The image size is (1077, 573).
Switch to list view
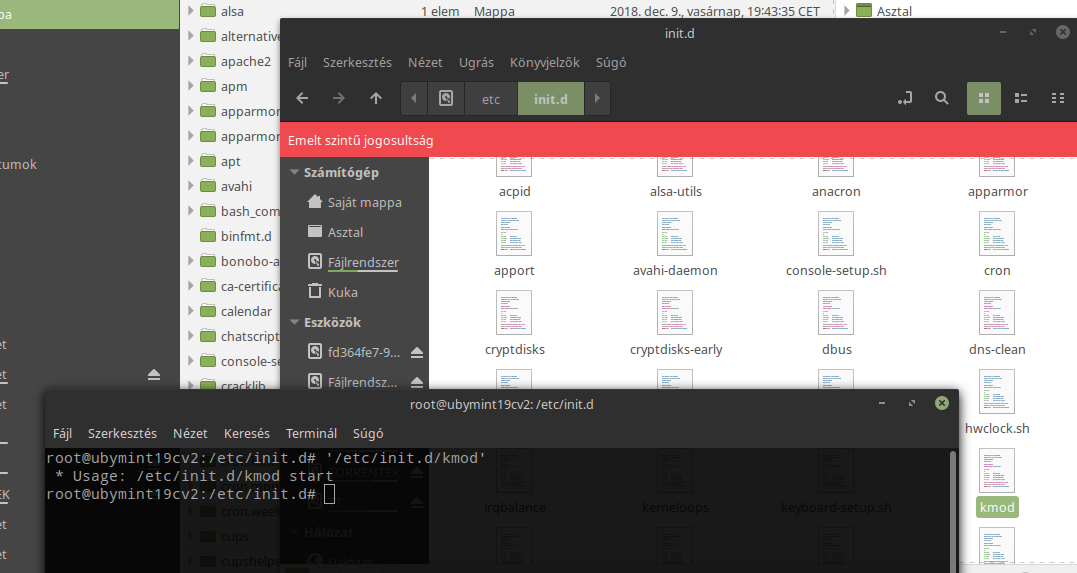click(x=1021, y=98)
